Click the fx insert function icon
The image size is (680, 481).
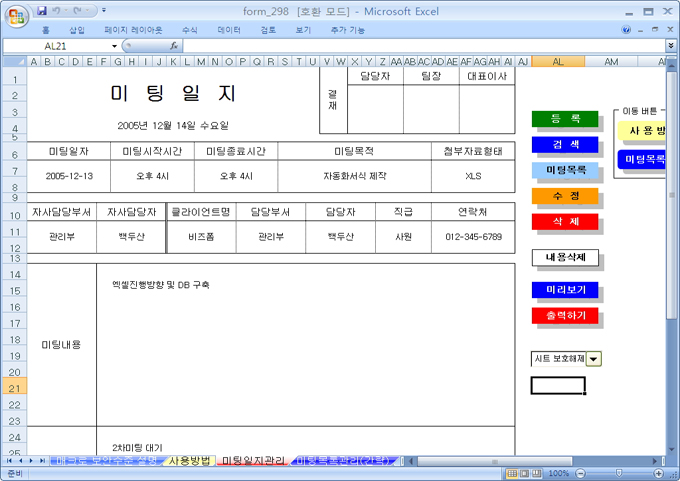pyautogui.click(x=174, y=46)
